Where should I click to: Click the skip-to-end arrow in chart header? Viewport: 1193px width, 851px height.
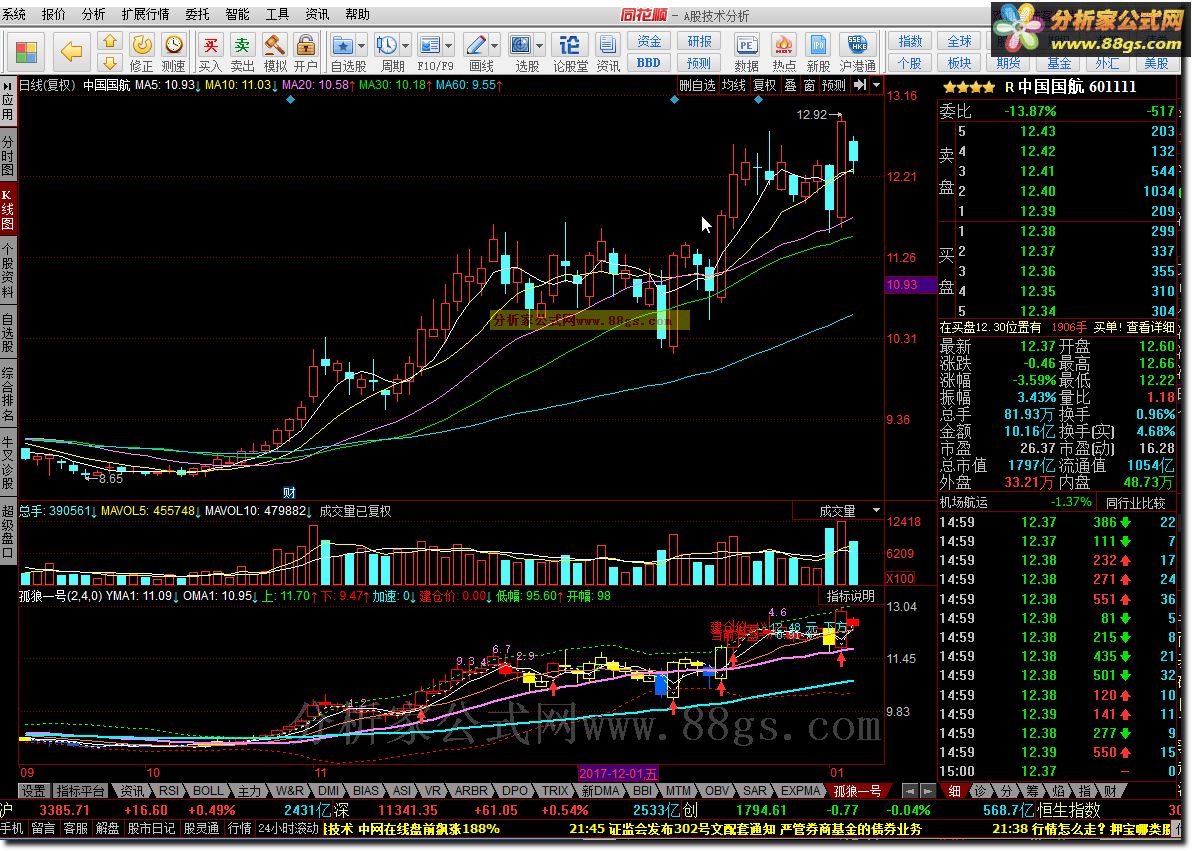(x=860, y=85)
